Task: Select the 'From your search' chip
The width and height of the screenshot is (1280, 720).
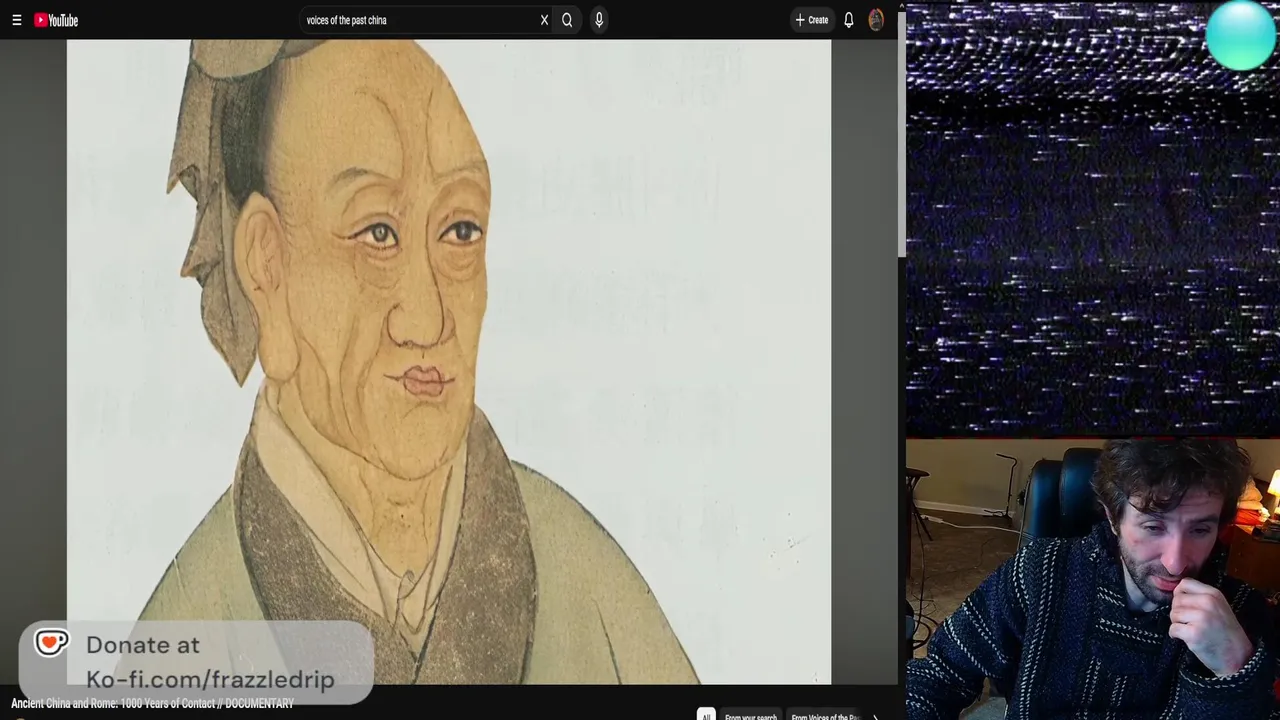Action: (x=751, y=716)
